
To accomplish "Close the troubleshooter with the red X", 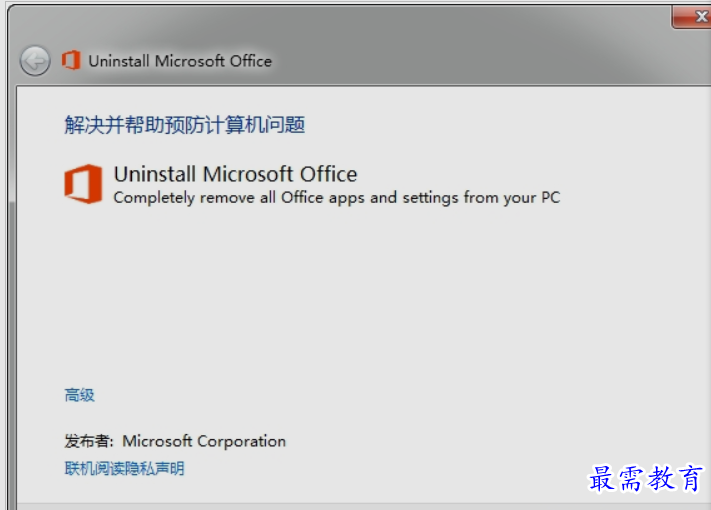I will (692, 16).
